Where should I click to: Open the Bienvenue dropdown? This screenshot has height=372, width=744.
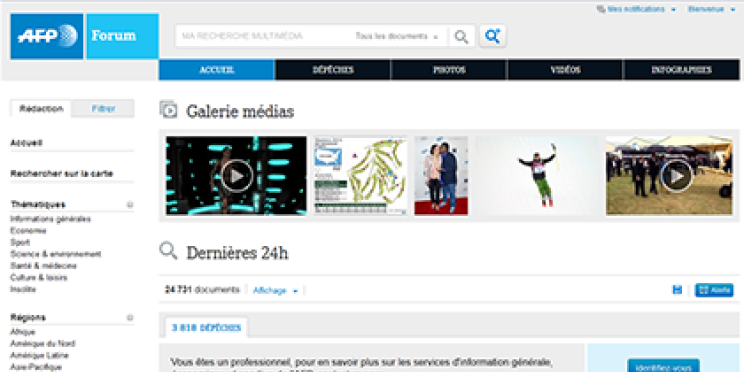point(711,9)
